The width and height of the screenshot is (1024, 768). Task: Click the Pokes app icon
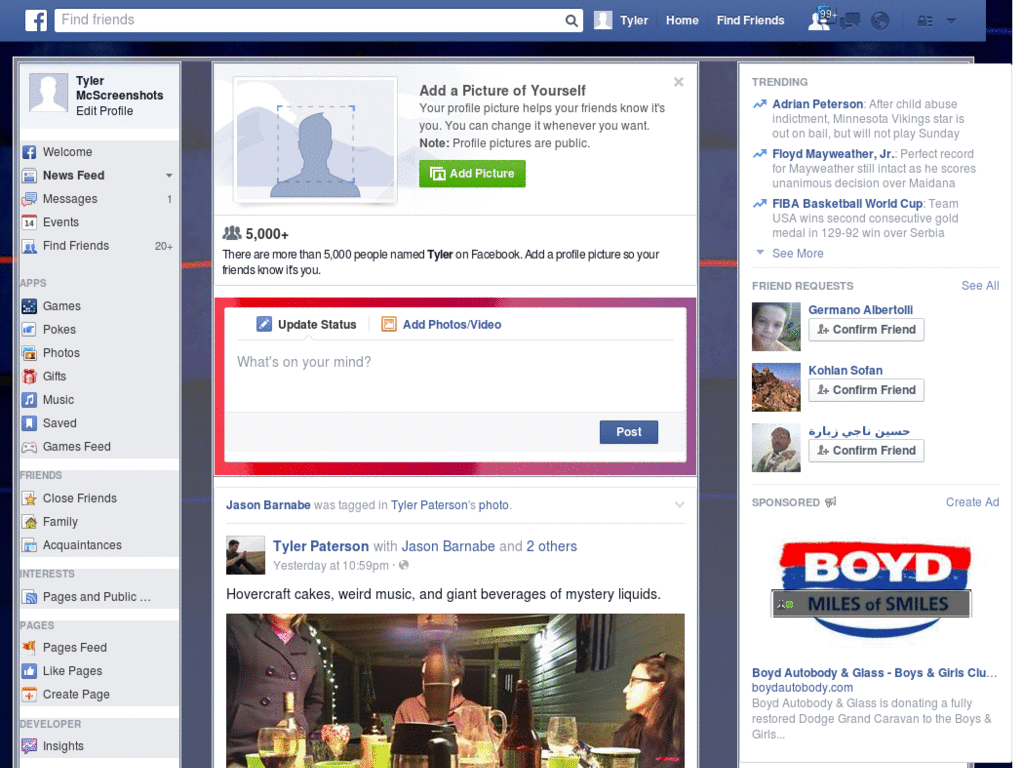[x=29, y=330]
